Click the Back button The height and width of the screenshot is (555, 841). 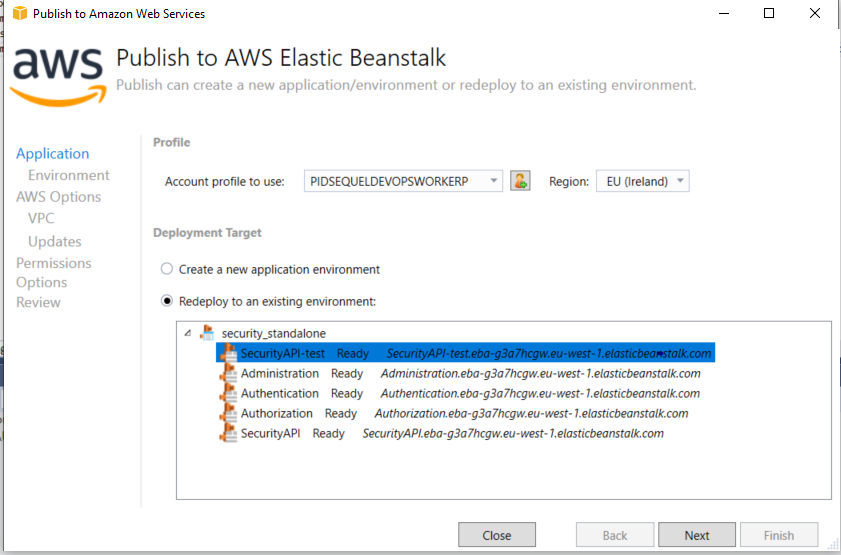click(615, 535)
